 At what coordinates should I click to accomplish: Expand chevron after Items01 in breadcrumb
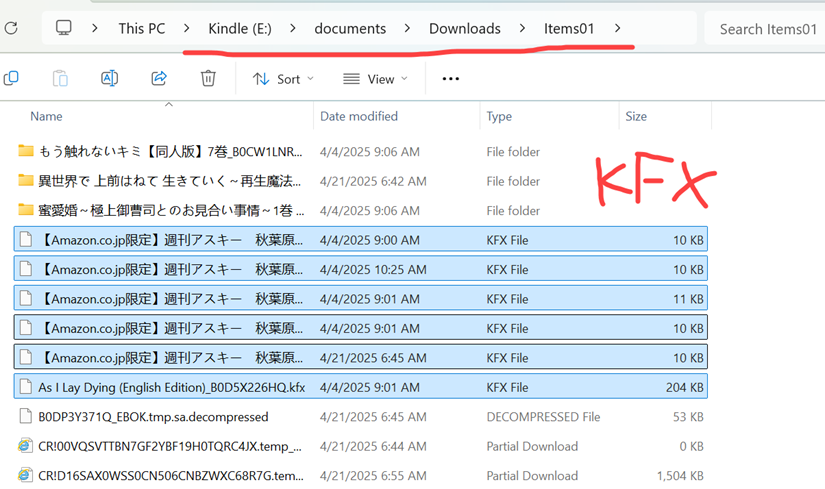pyautogui.click(x=618, y=28)
